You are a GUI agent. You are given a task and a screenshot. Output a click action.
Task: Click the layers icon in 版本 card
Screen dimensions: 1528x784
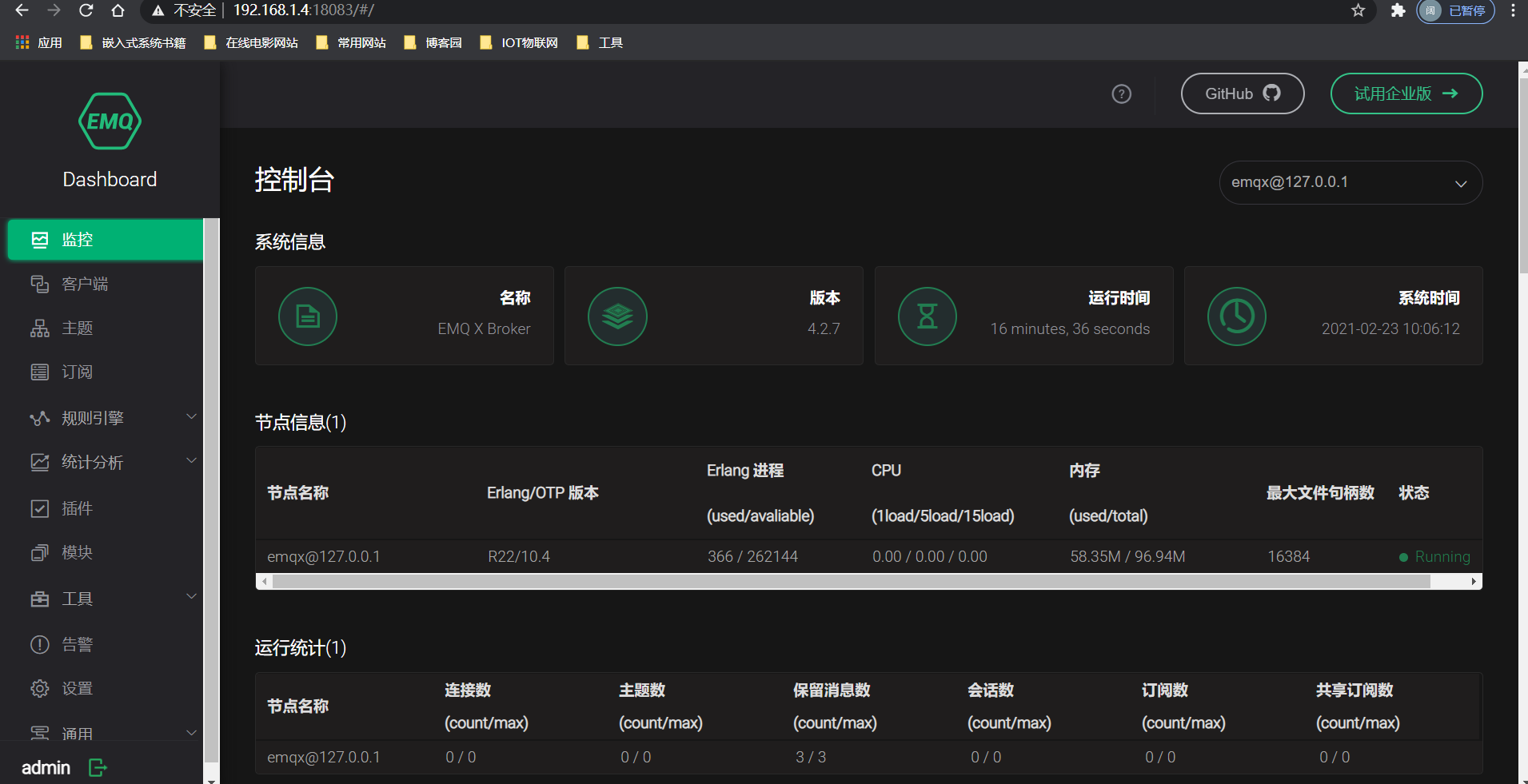point(617,316)
